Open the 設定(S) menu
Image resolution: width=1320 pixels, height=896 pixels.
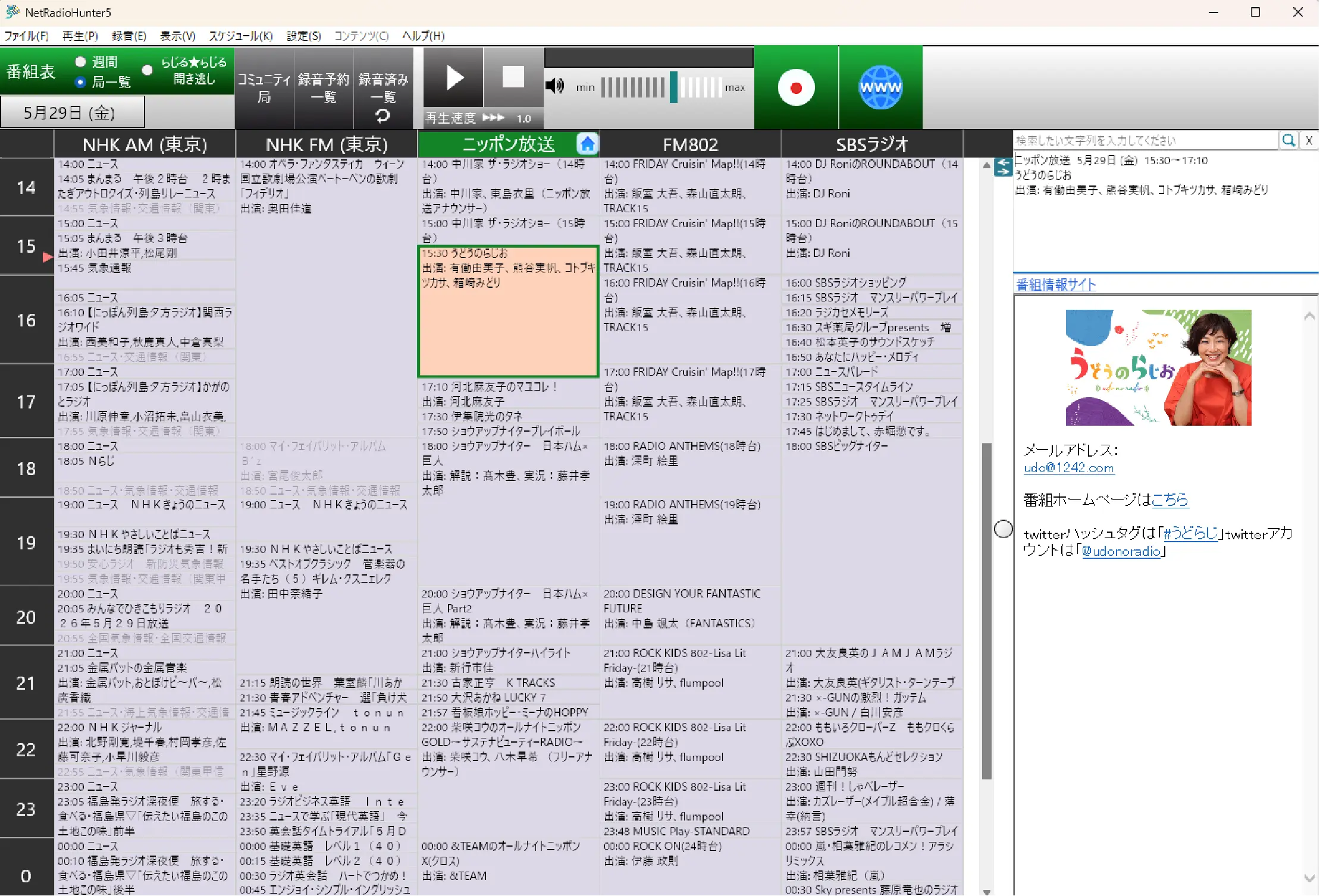pyautogui.click(x=303, y=36)
